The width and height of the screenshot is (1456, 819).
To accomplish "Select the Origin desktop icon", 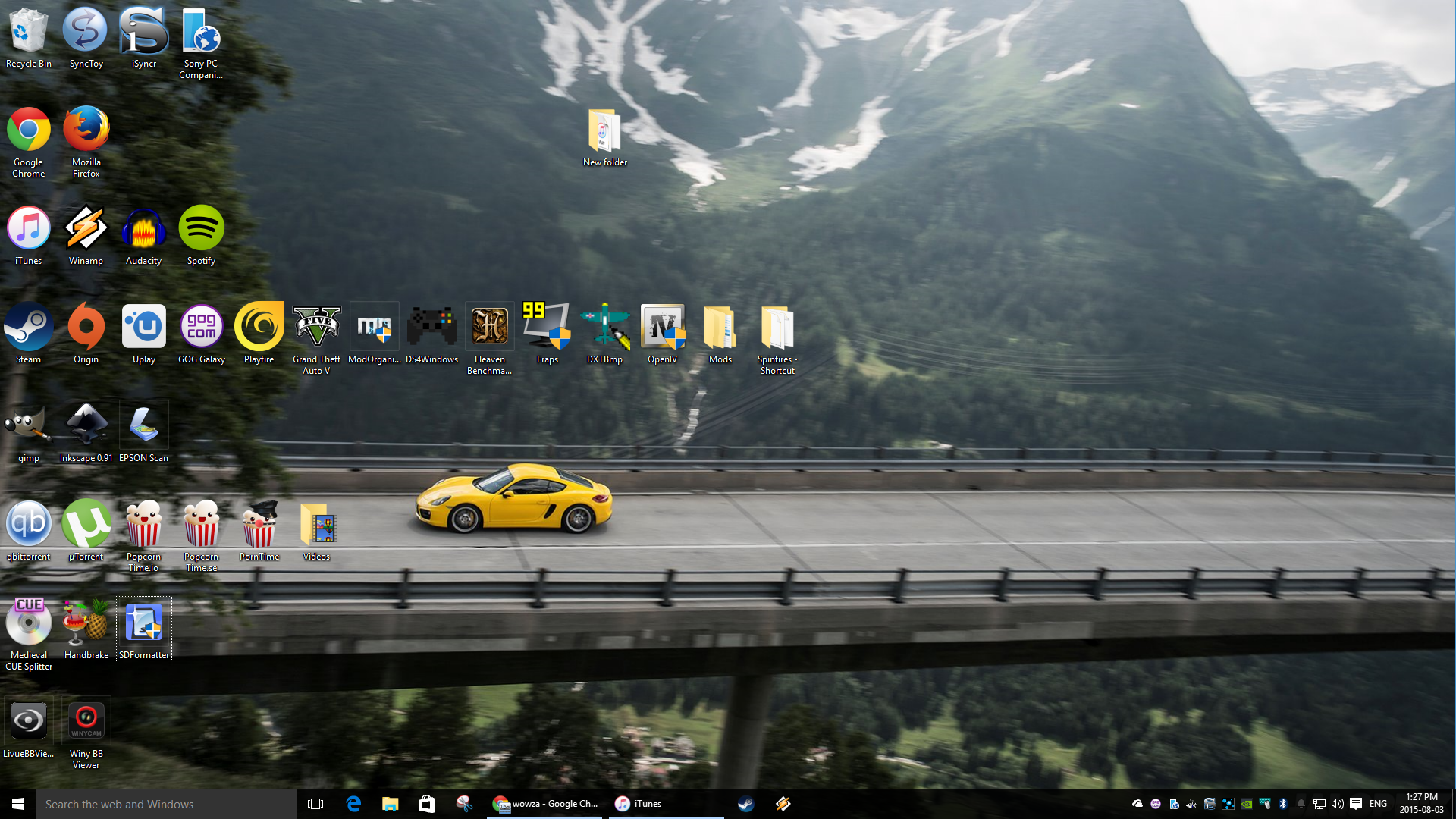I will click(86, 334).
